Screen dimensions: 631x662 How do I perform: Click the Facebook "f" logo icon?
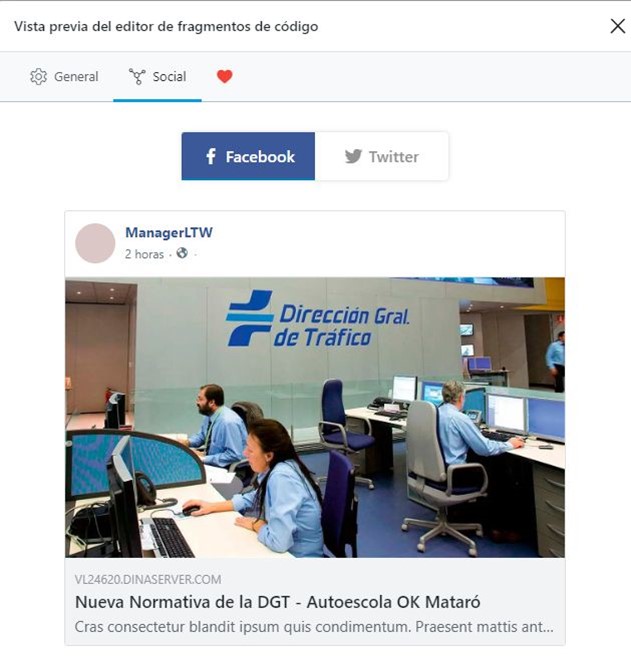[211, 156]
